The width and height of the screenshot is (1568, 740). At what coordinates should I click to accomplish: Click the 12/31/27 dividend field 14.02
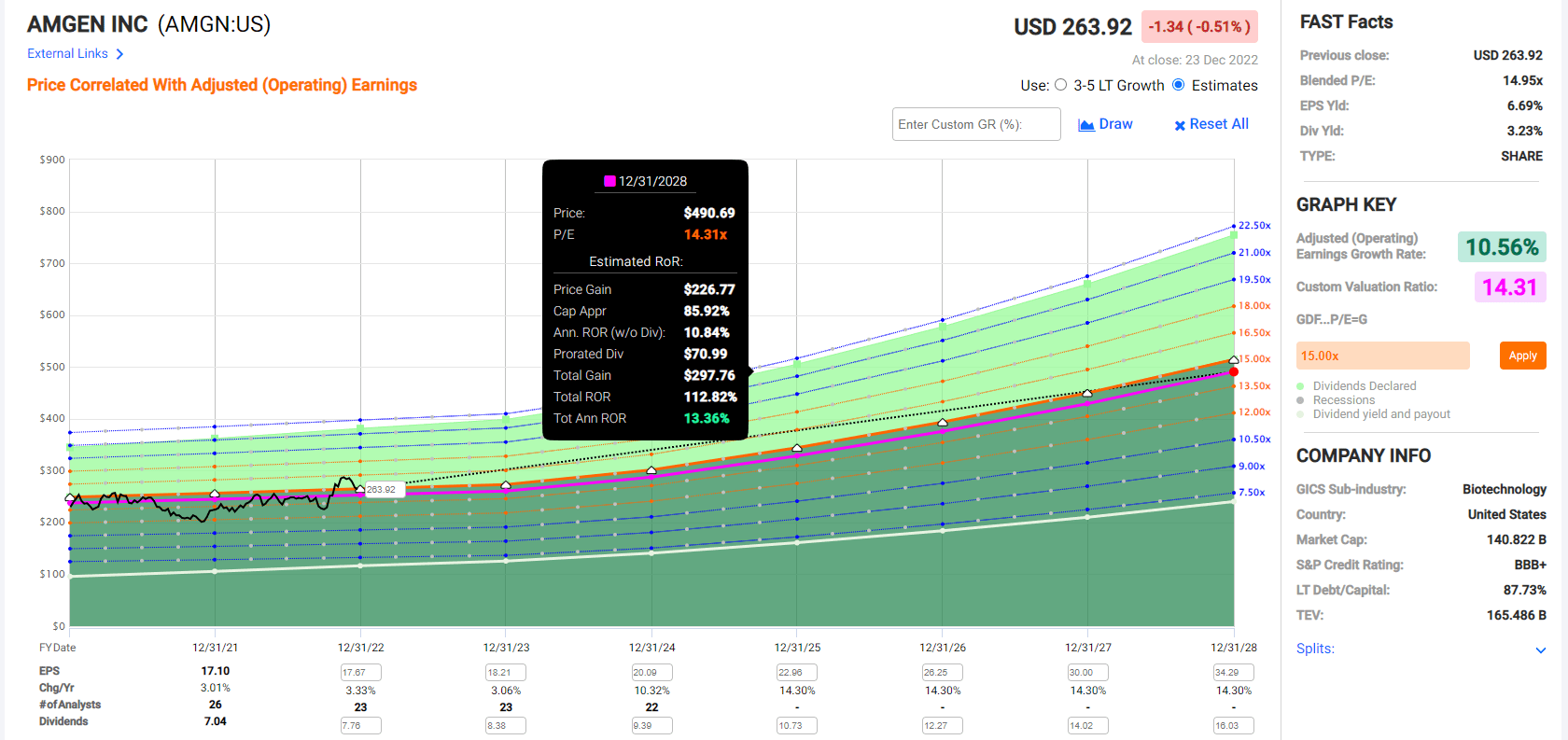point(1088,725)
